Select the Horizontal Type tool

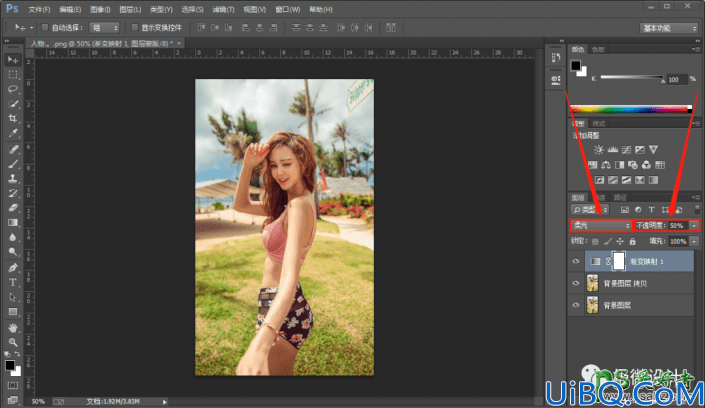13,282
